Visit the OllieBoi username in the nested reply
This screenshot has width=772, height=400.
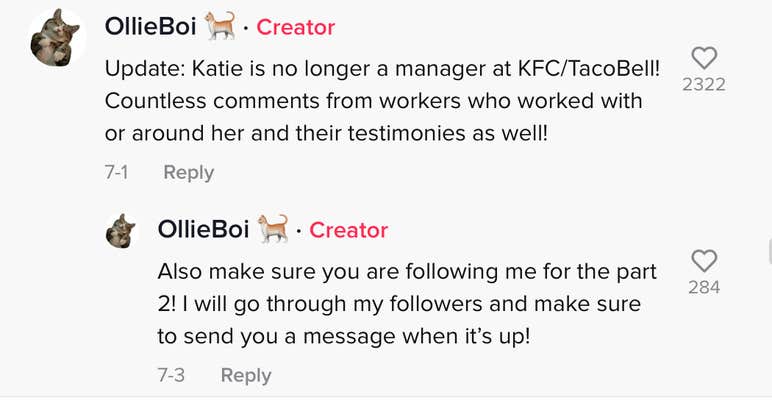(203, 230)
